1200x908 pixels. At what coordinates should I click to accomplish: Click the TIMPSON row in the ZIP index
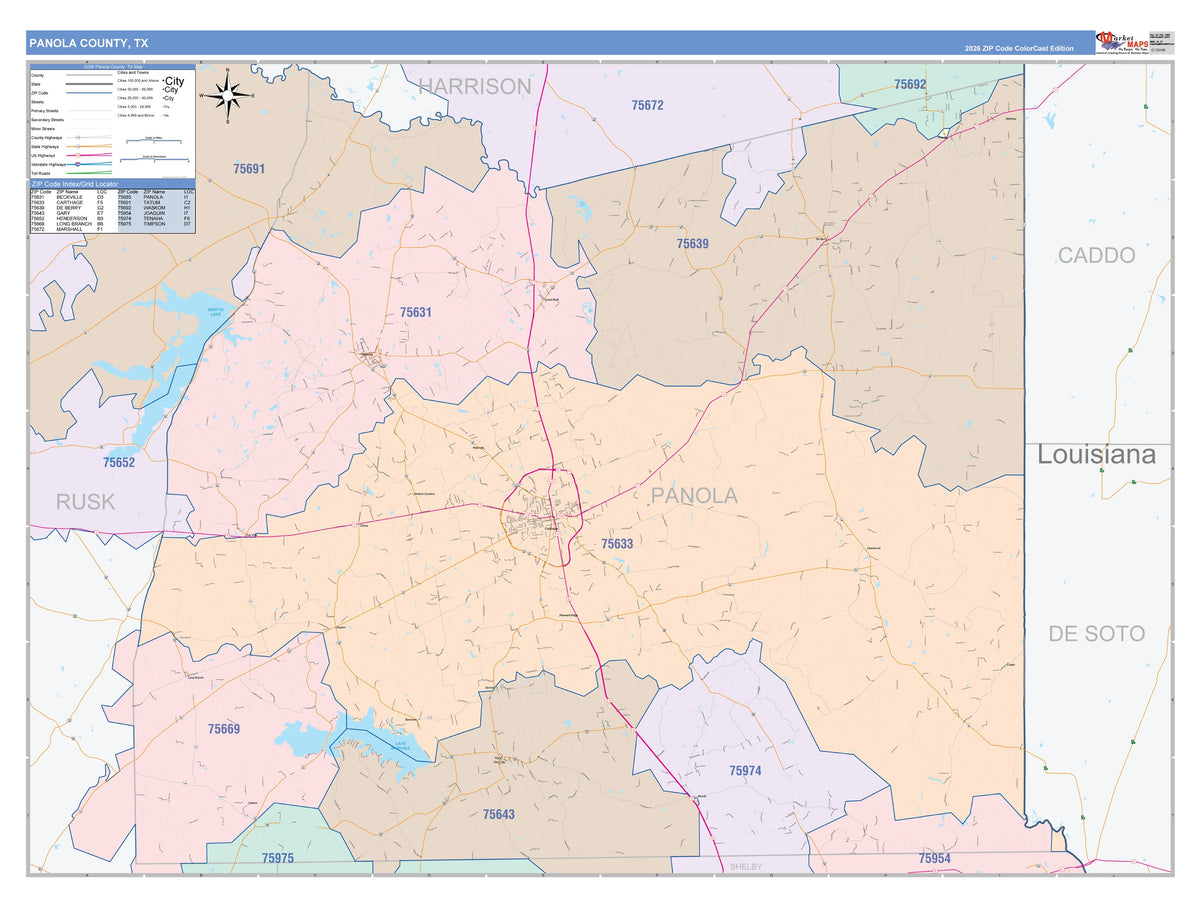(156, 224)
